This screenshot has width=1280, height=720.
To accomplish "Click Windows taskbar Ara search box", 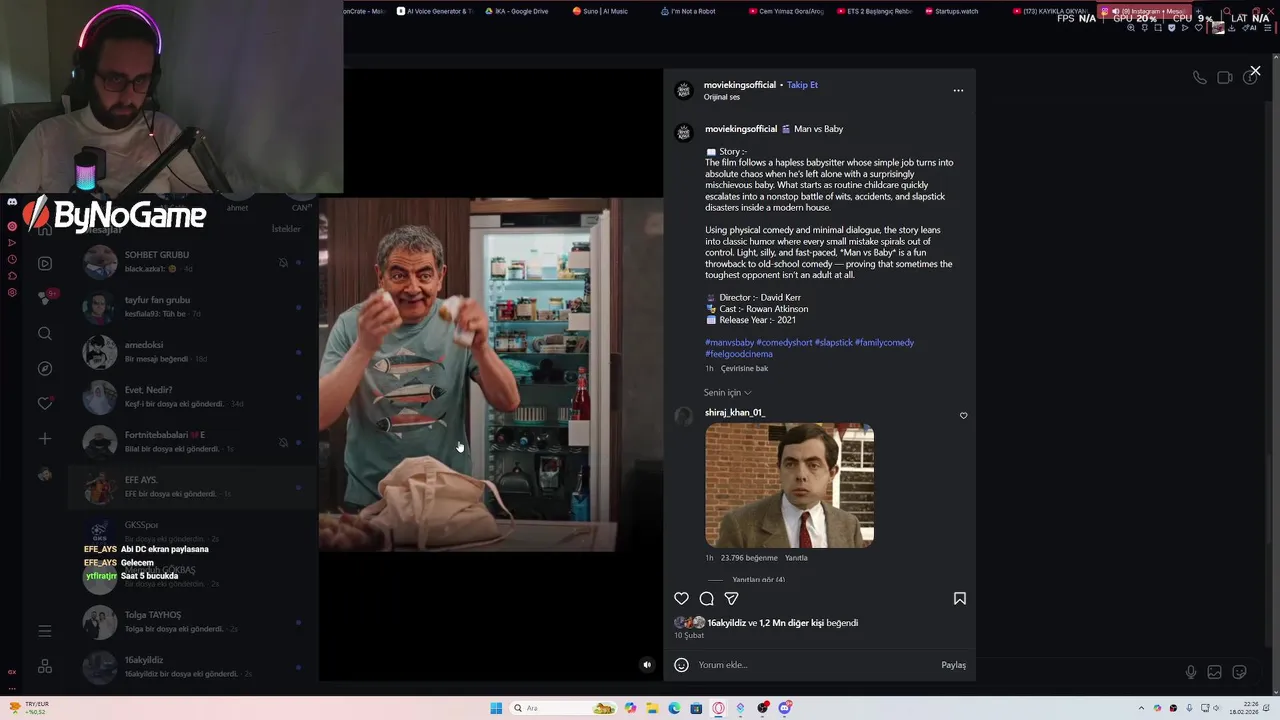I will tap(563, 708).
